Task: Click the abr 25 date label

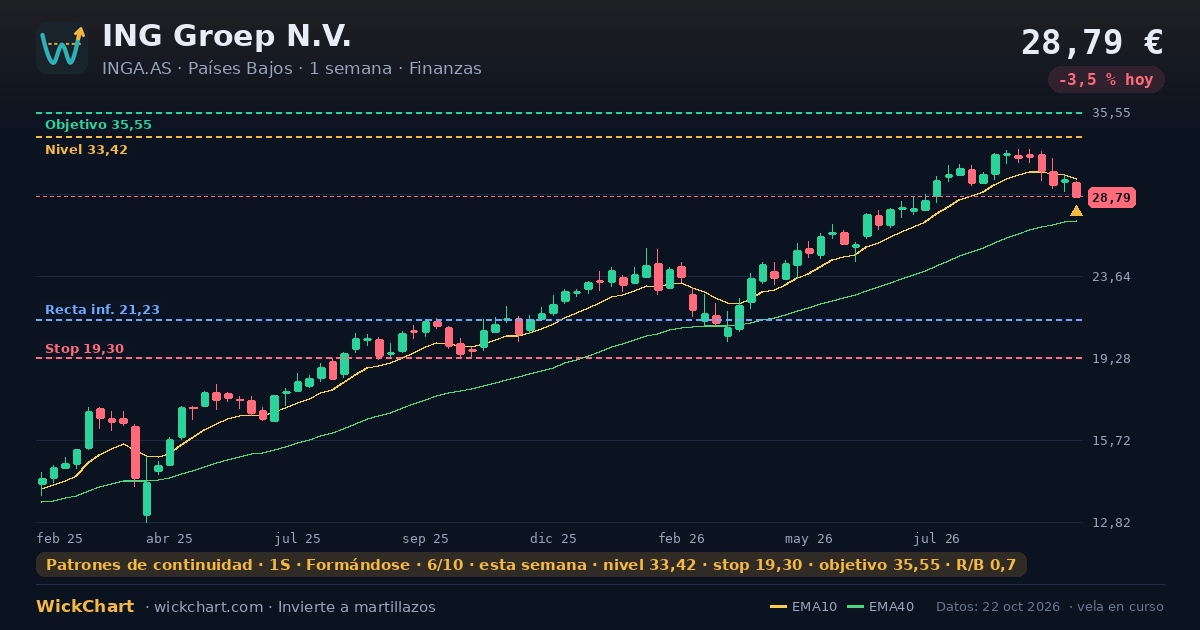Action: tap(169, 538)
